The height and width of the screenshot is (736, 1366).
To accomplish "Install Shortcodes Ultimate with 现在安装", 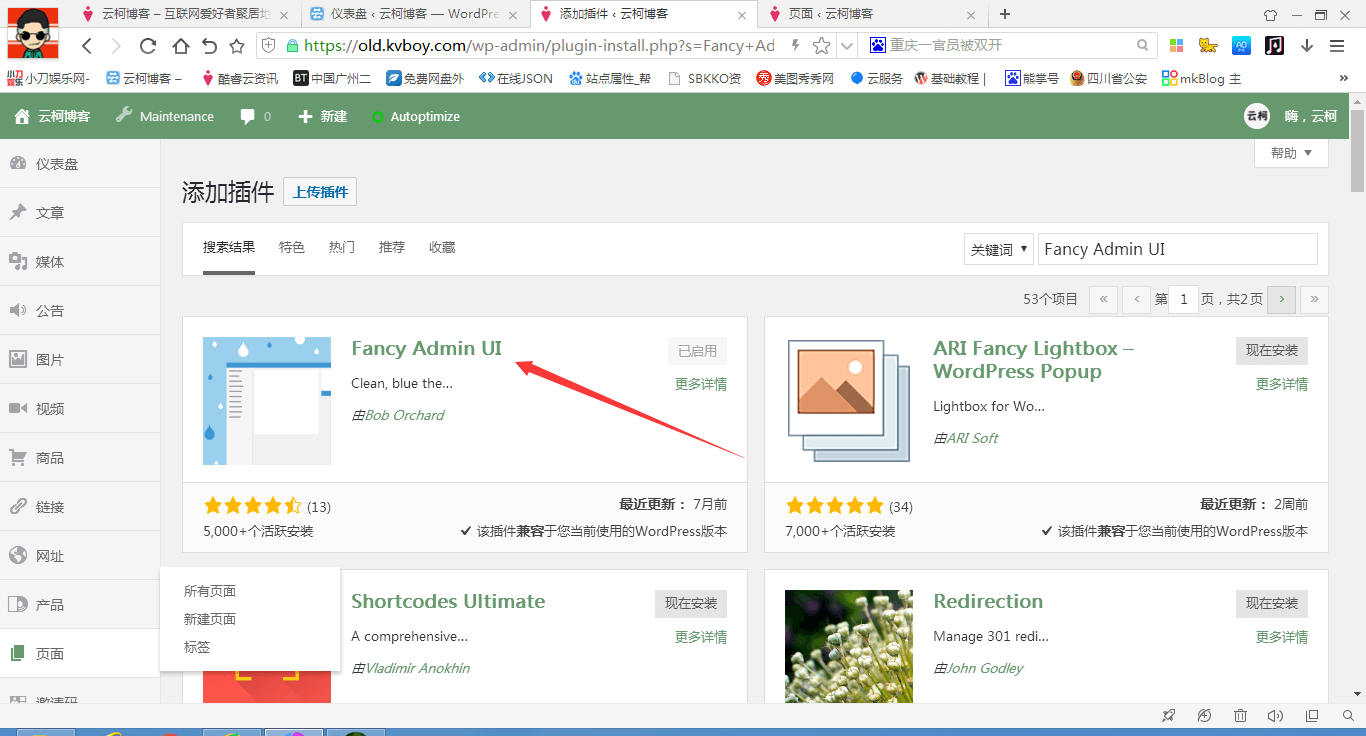I will point(691,604).
